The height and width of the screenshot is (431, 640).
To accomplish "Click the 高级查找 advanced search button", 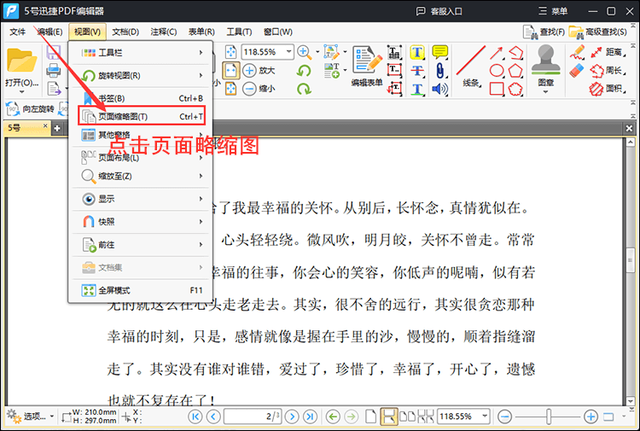I will [598, 31].
